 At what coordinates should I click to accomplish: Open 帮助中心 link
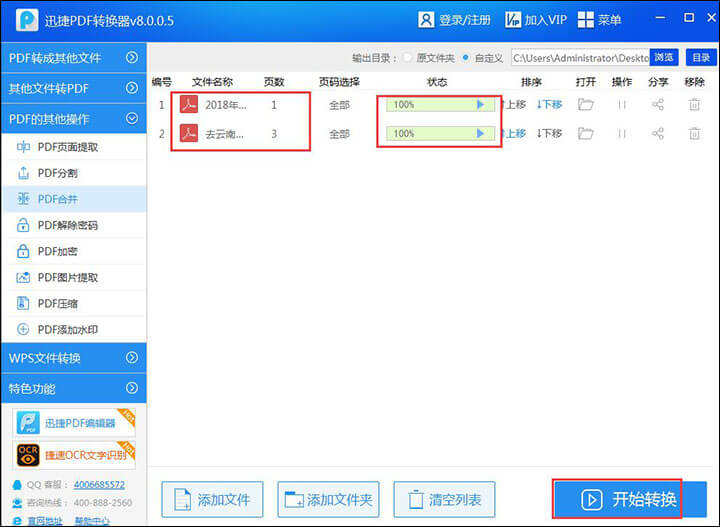point(92,521)
